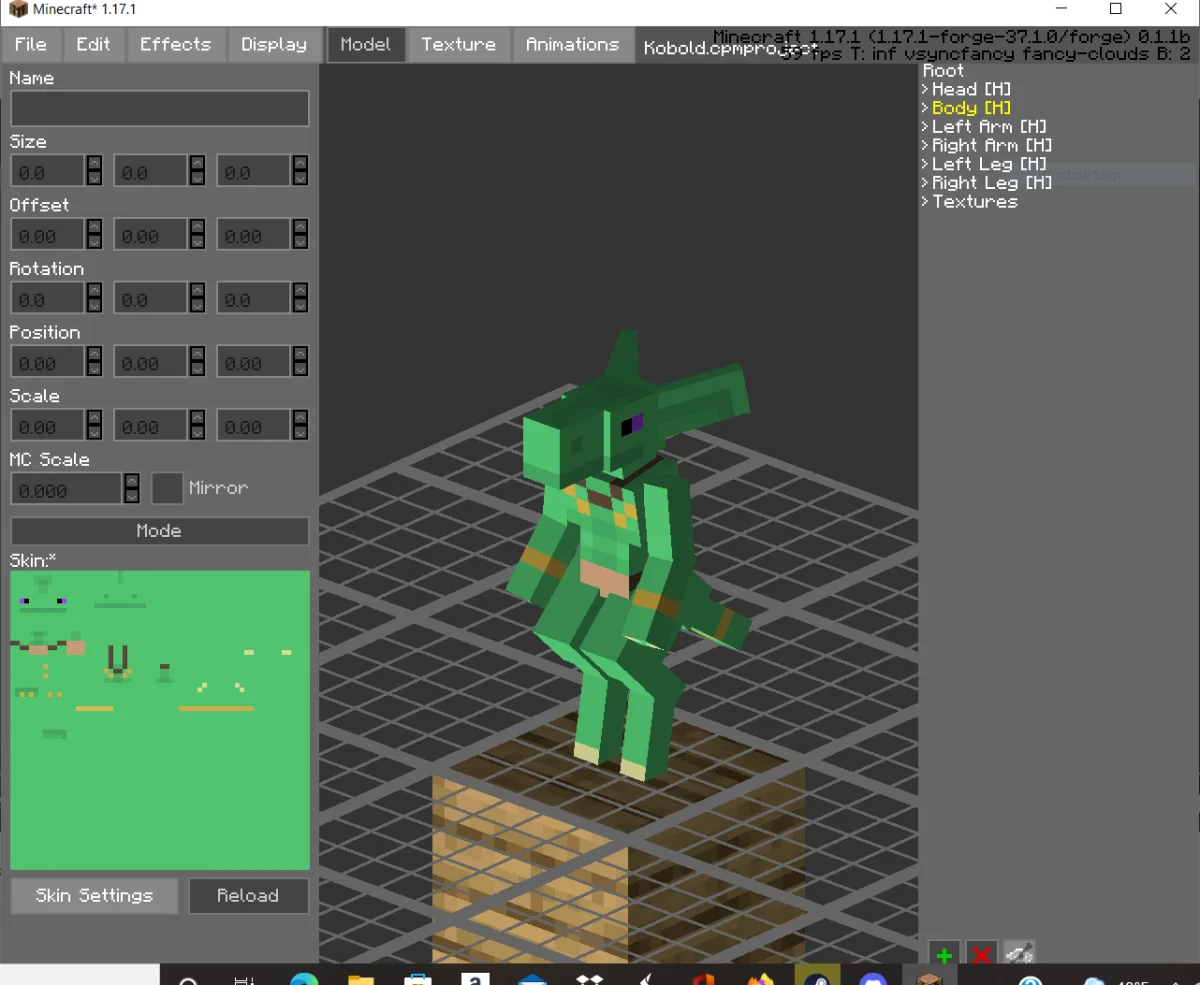Open Steam from the taskbar
Image resolution: width=1200 pixels, height=985 pixels.
coord(818,977)
